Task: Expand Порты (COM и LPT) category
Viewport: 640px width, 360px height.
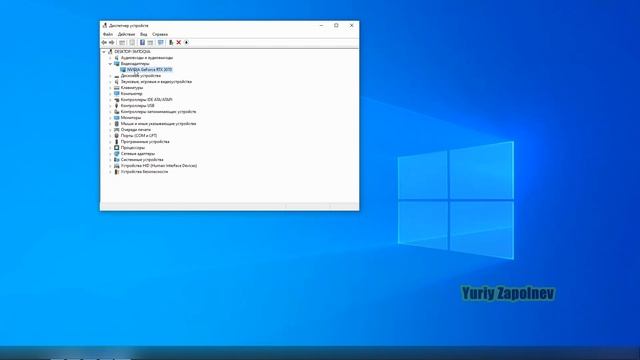Action: click(110, 136)
